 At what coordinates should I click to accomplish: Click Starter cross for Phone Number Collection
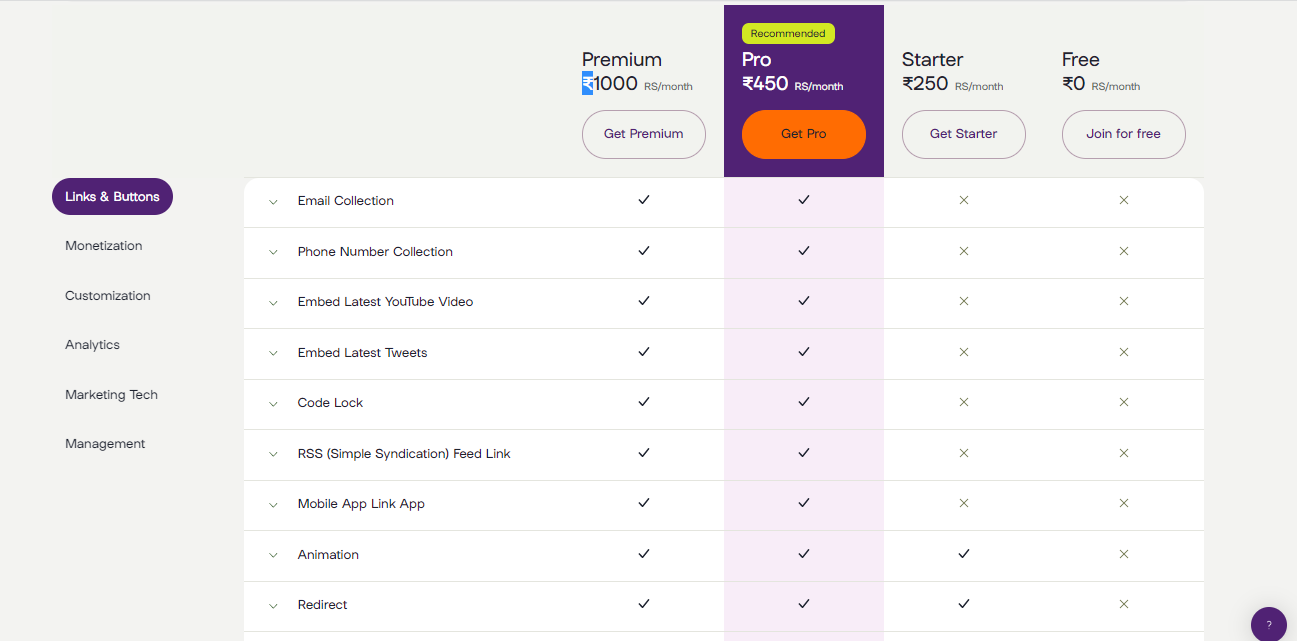tap(964, 251)
